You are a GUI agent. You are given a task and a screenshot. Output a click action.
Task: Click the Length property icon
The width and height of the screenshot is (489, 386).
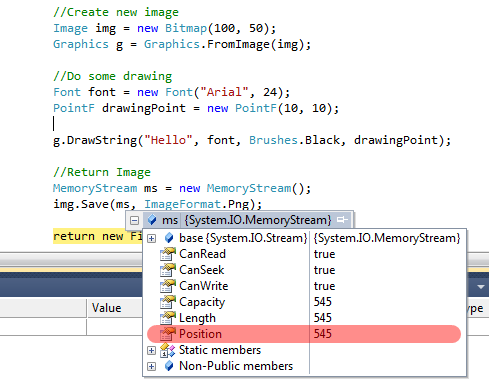(x=168, y=318)
